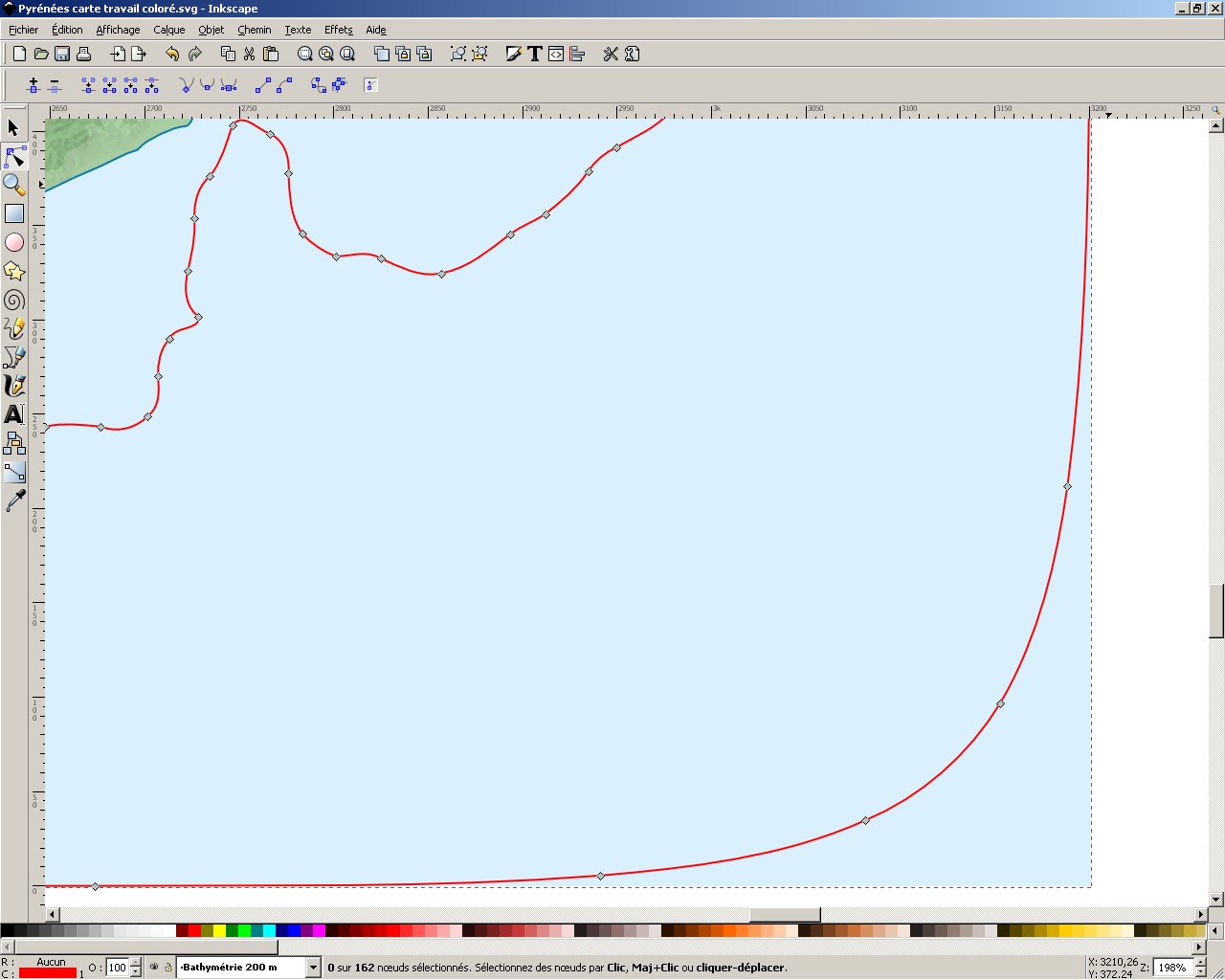
Task: Increase opacity with the stepper up arrow
Action: click(136, 963)
